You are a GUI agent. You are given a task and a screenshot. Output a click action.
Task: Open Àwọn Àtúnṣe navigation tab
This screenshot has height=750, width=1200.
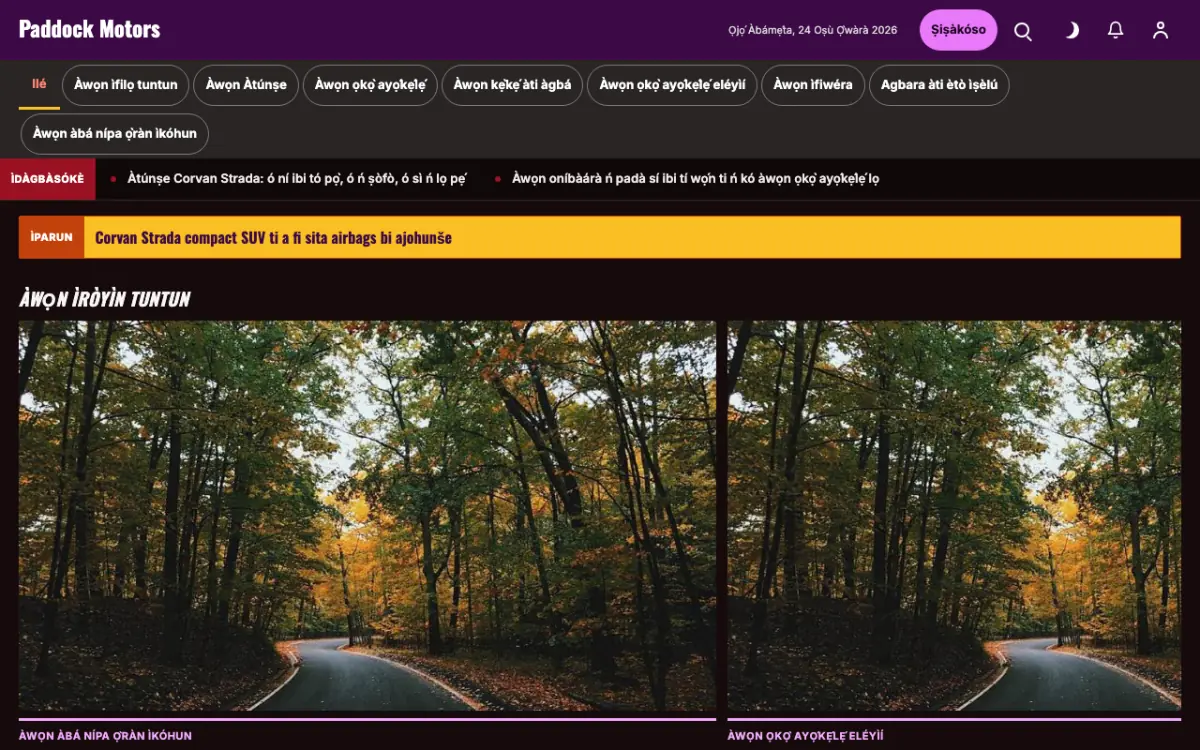point(246,85)
